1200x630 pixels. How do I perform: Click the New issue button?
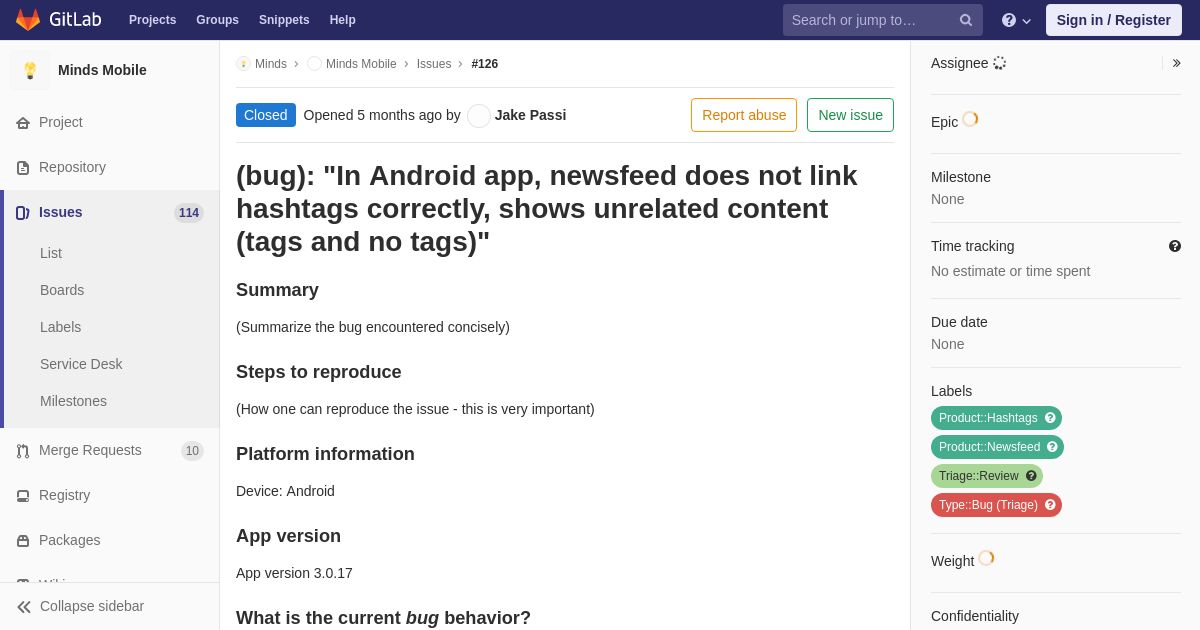point(850,115)
